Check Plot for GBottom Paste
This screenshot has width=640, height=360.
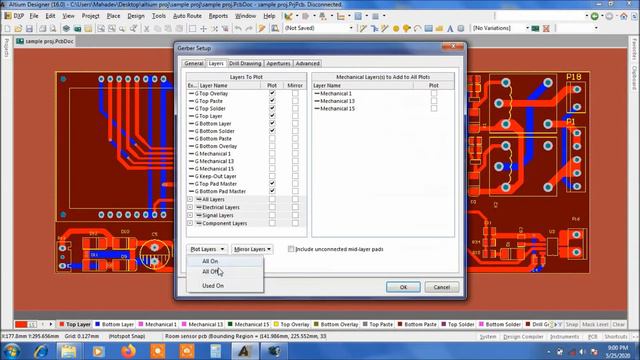(x=272, y=139)
